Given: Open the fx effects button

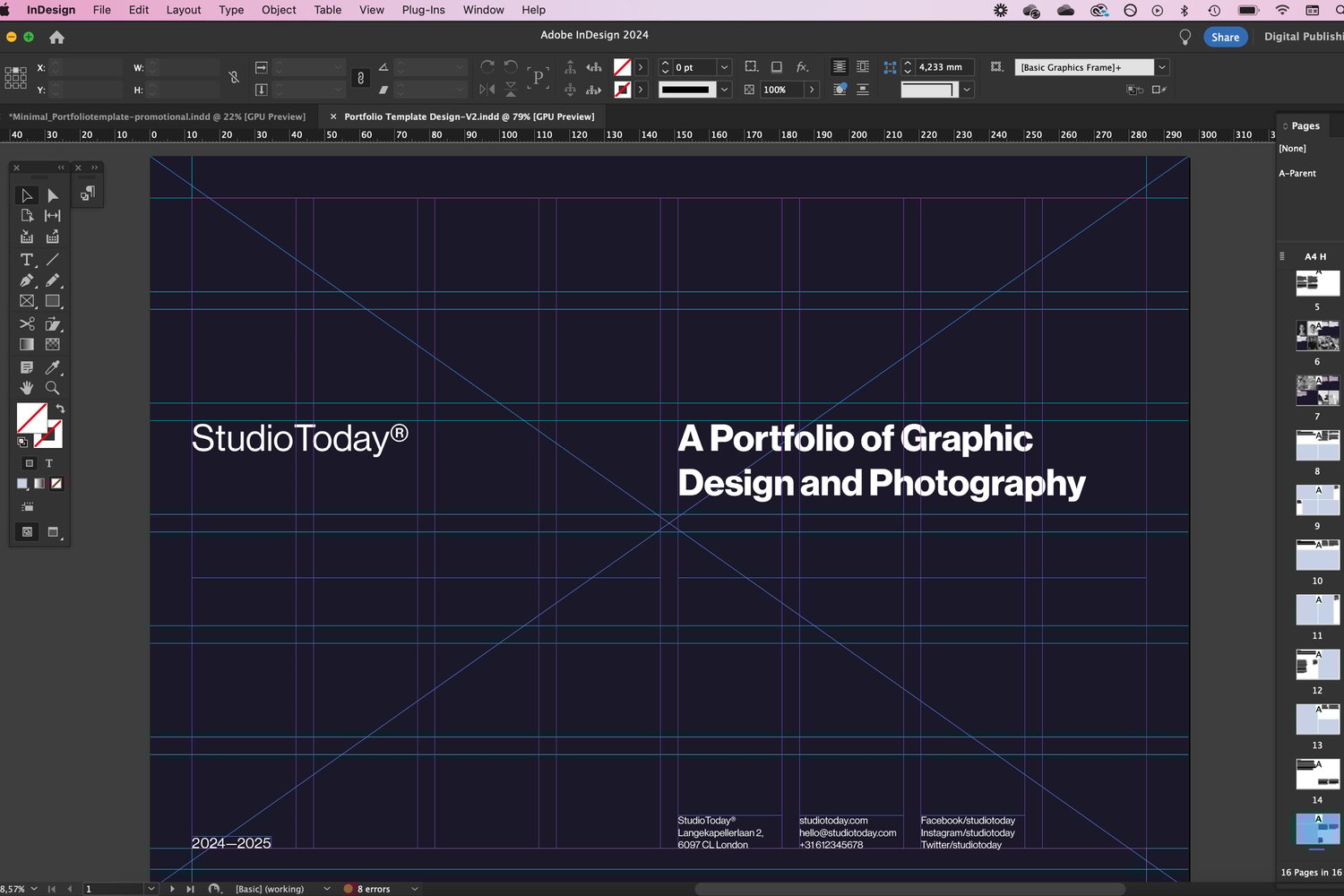Looking at the screenshot, I should click(802, 67).
